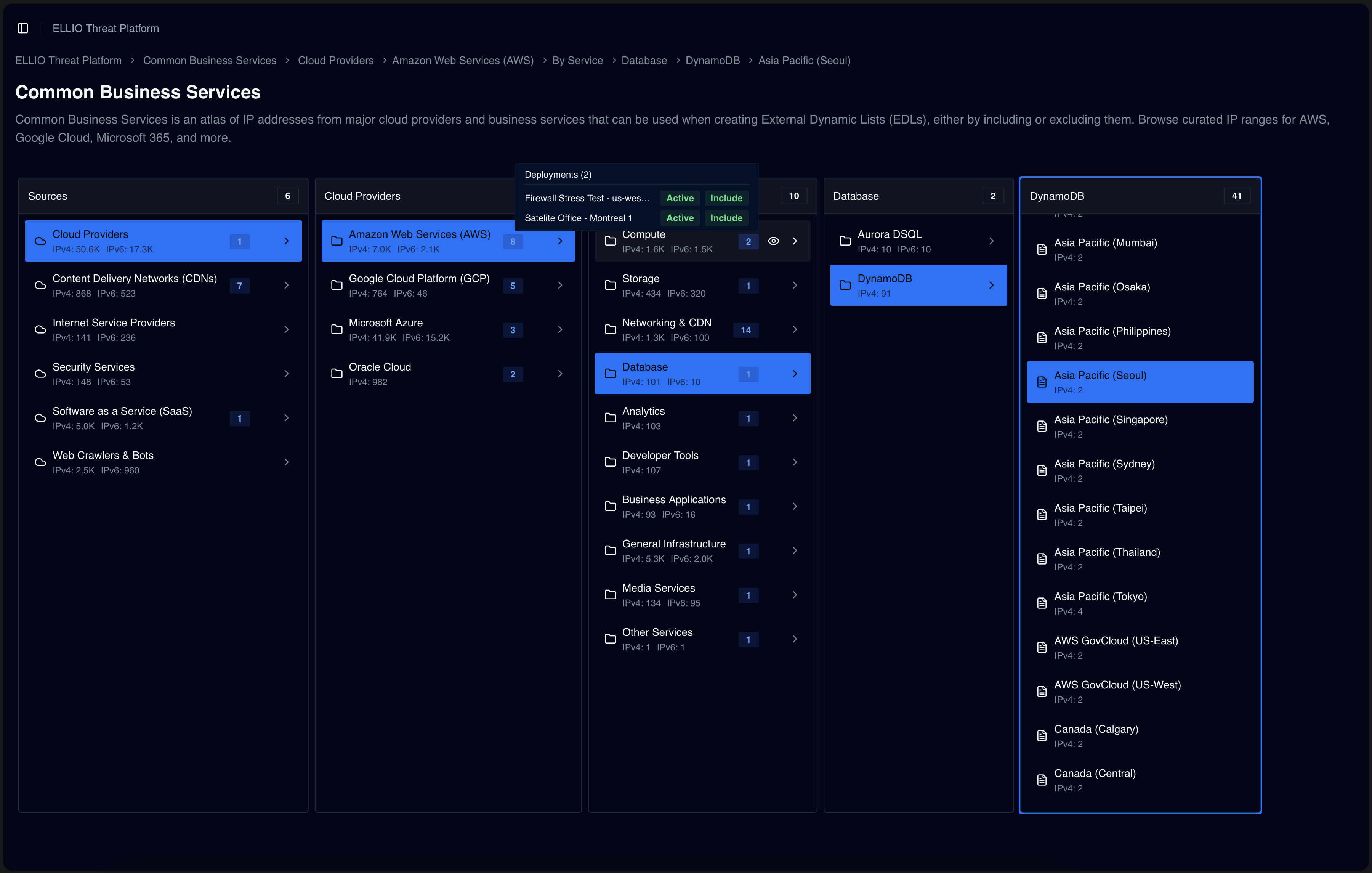Open Common Business Services breadcrumb
1372x873 pixels.
click(x=210, y=60)
